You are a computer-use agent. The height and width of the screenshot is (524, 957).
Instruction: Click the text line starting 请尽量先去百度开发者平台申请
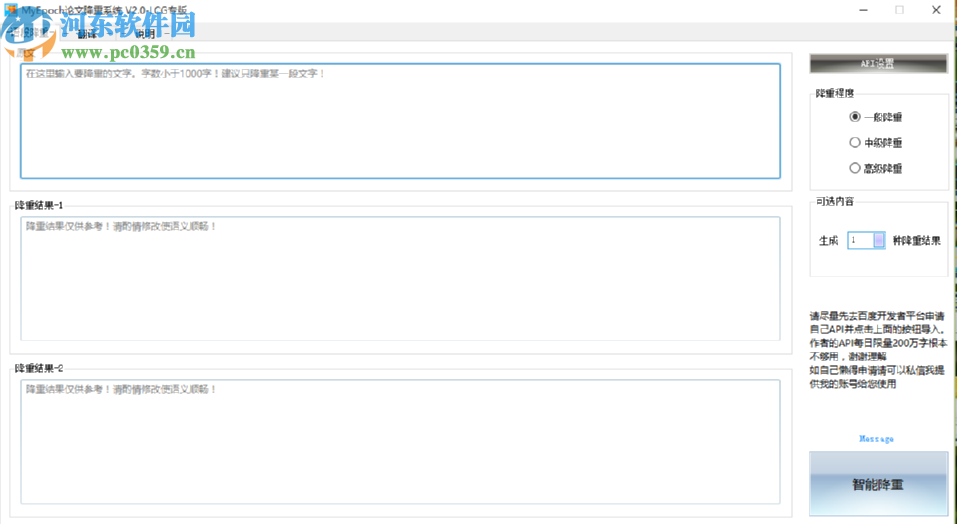click(877, 316)
